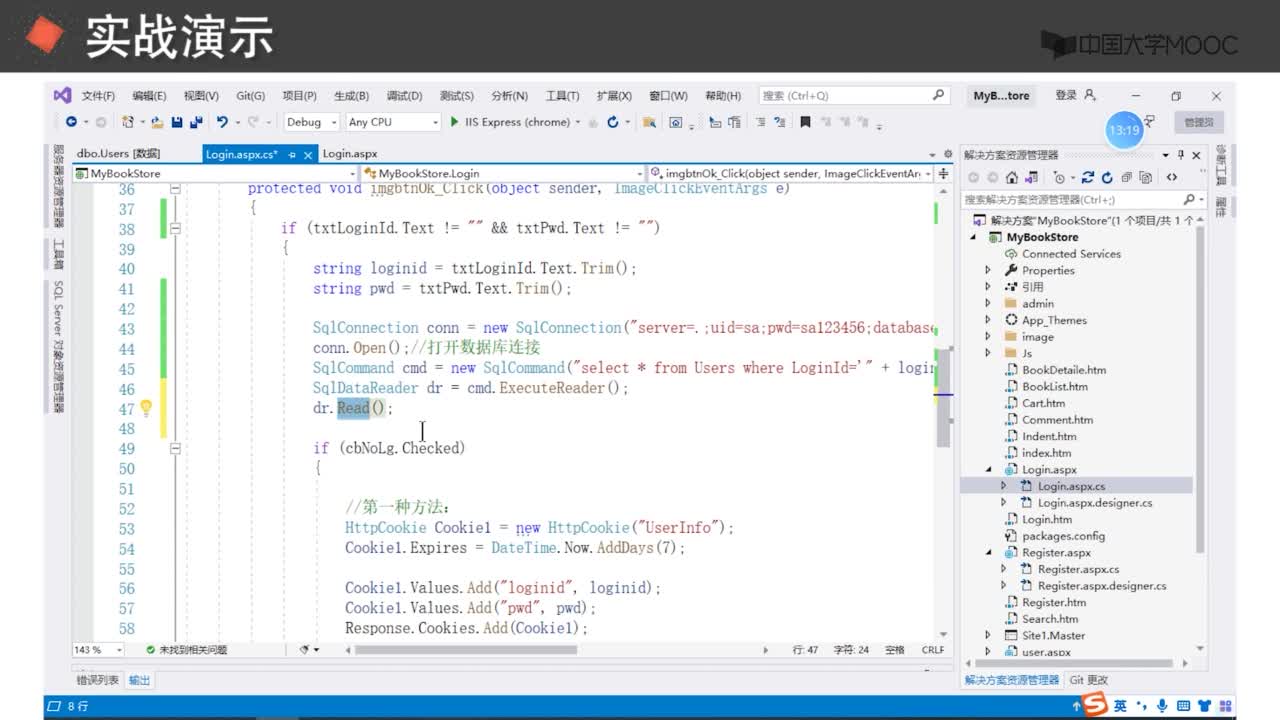Click the View Code icon in Solution Explorer
The width and height of the screenshot is (1280, 720).
pyautogui.click(x=1171, y=178)
